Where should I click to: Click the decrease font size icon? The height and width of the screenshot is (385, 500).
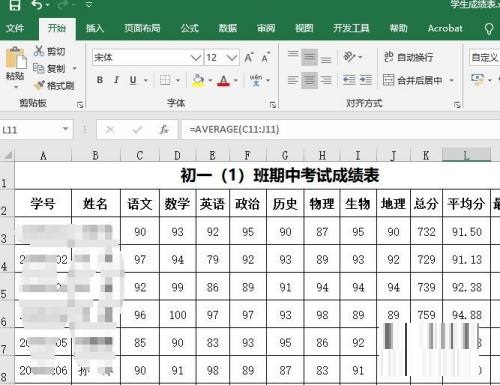tap(266, 58)
